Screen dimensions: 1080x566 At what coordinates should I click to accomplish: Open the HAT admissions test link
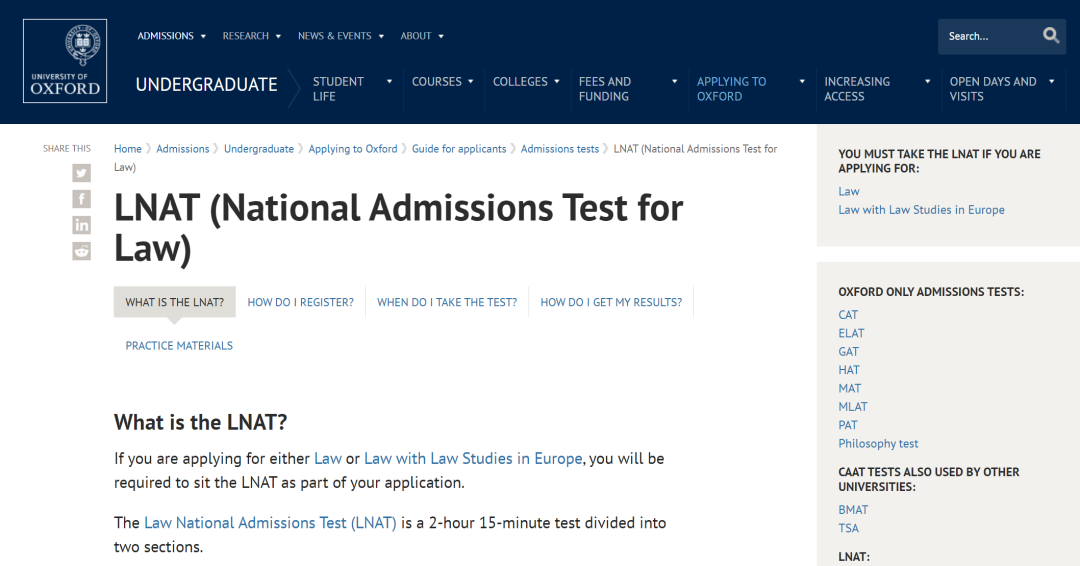point(849,370)
